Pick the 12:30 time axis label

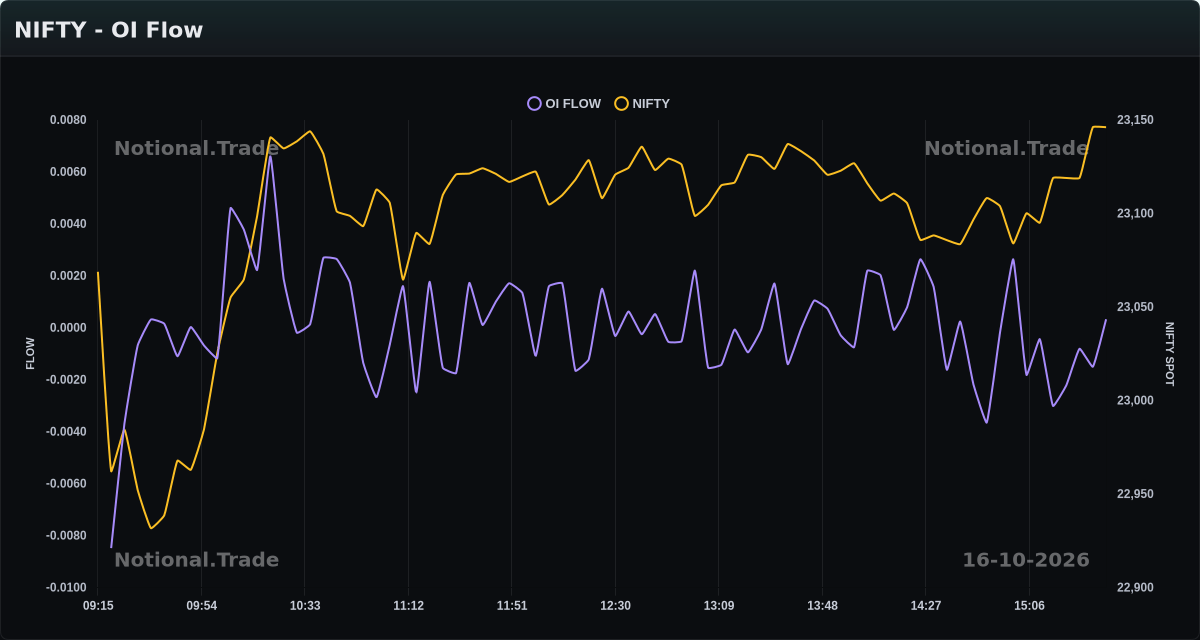click(x=615, y=606)
